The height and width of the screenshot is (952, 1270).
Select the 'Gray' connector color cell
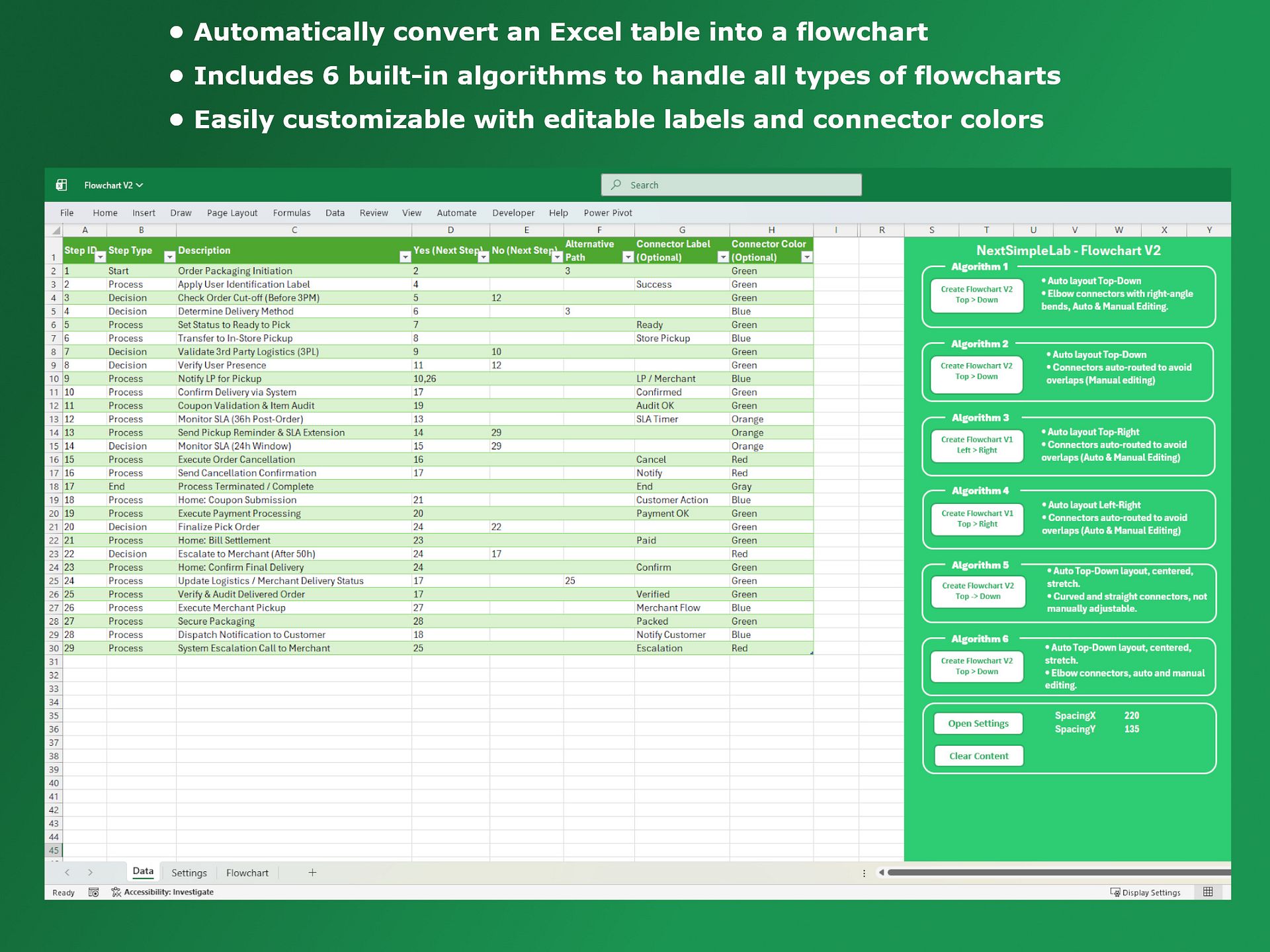tap(771, 487)
